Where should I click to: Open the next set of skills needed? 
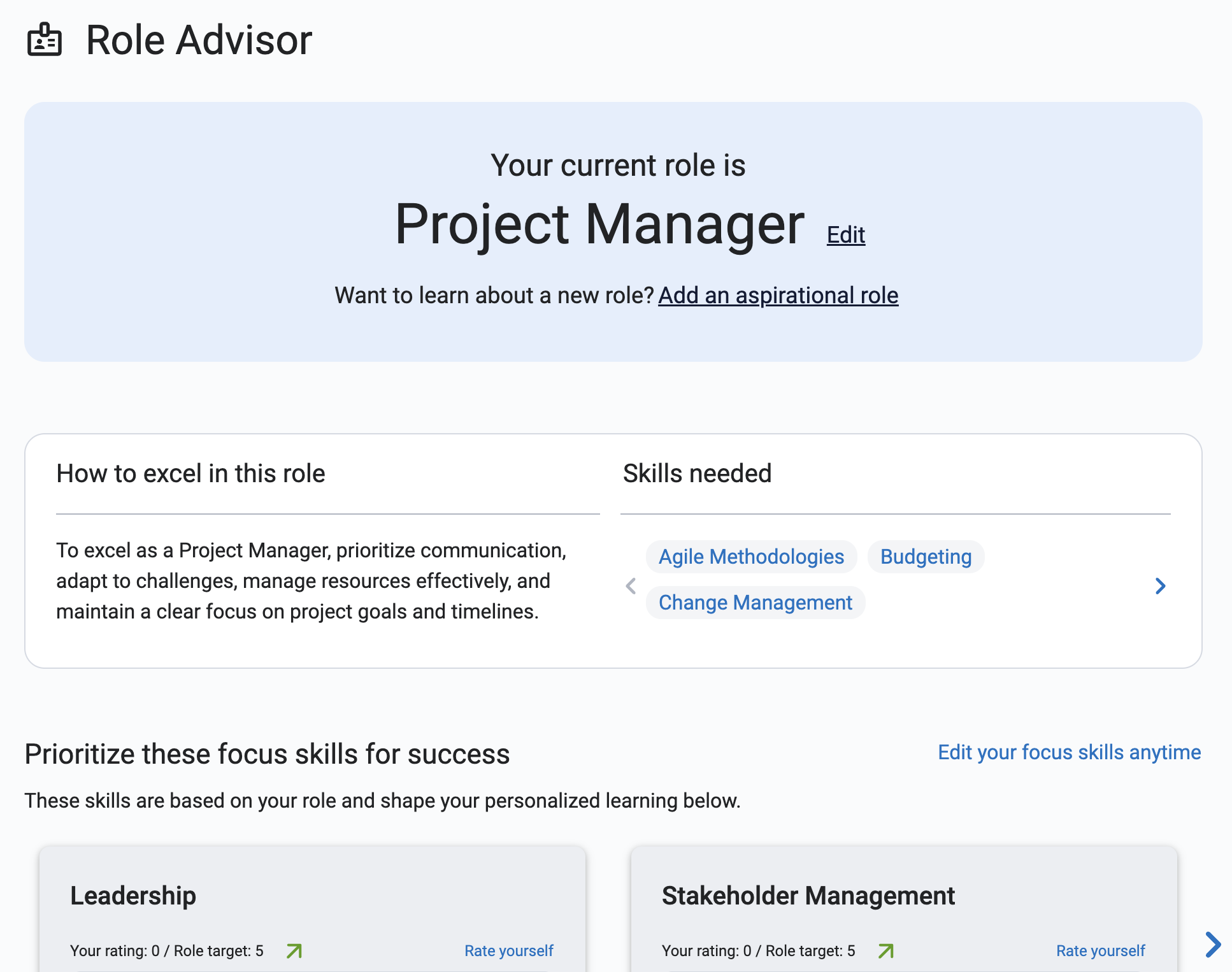tap(1161, 586)
